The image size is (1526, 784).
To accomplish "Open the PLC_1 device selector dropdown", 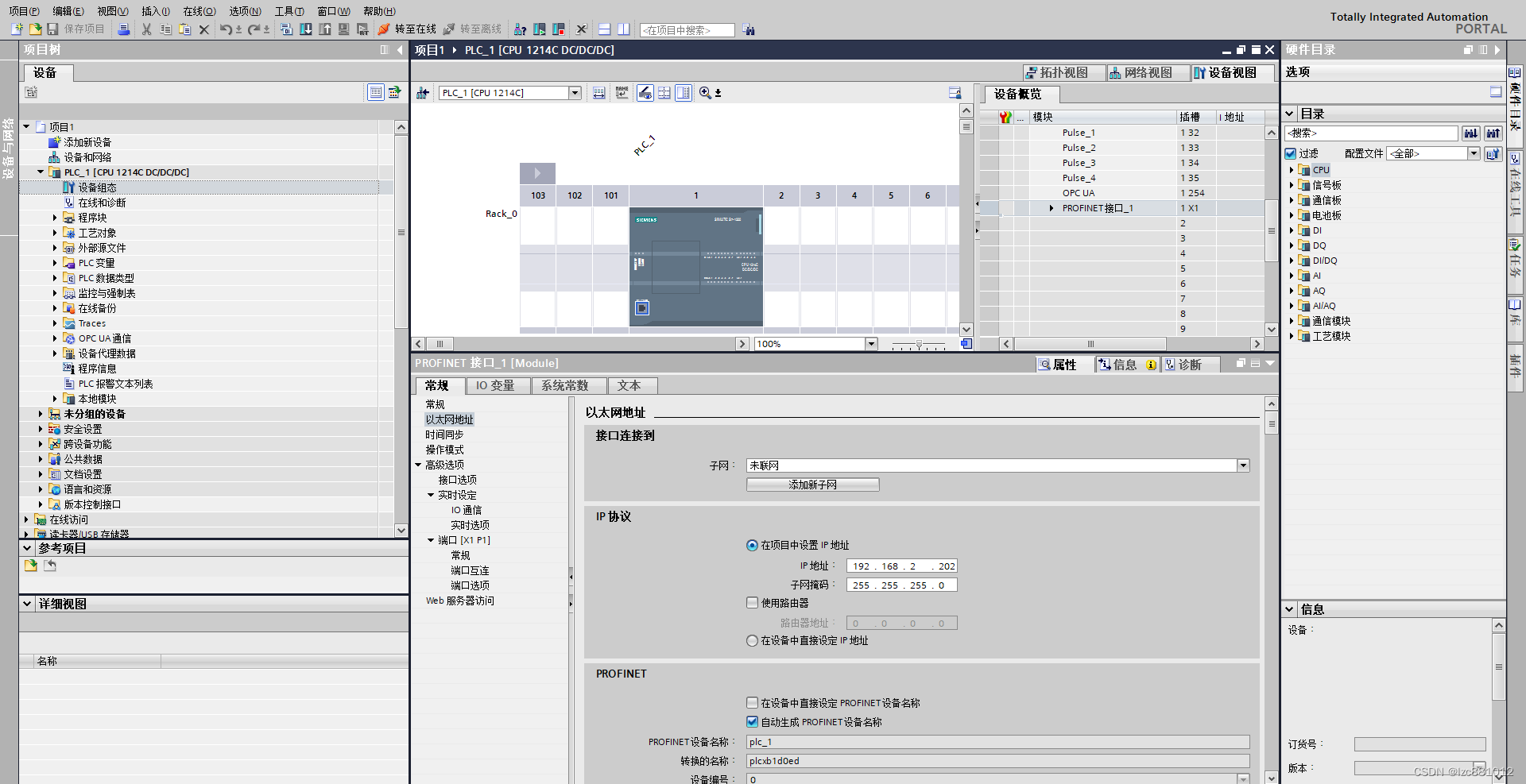I will tap(575, 93).
